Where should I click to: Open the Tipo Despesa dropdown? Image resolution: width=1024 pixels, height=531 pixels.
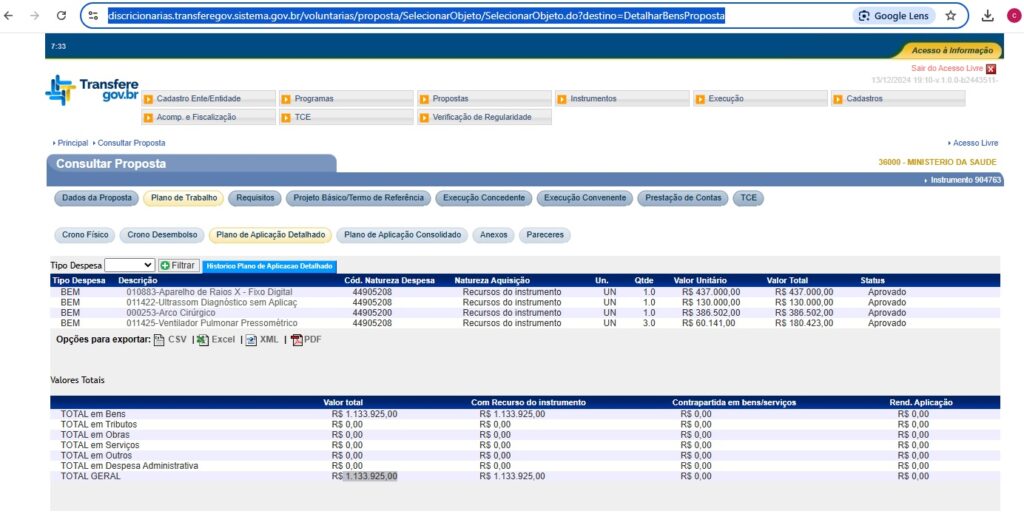(129, 265)
